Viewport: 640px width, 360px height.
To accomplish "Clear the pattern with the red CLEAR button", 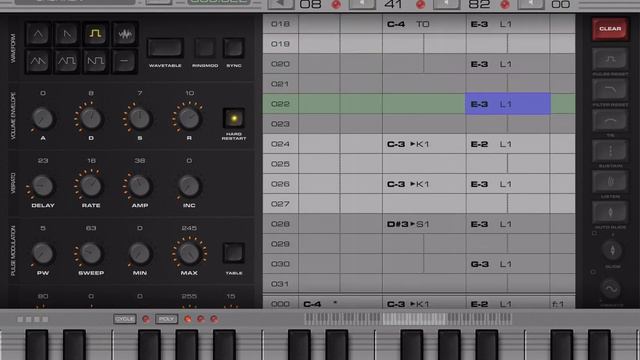I will point(610,29).
